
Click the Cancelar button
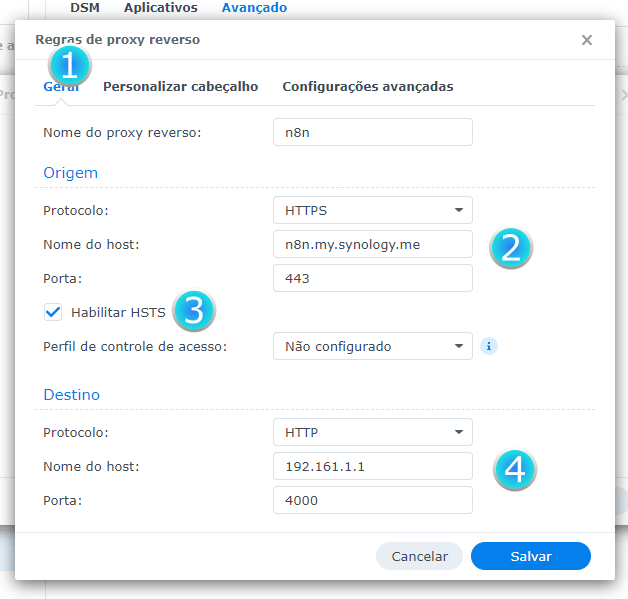click(x=419, y=556)
